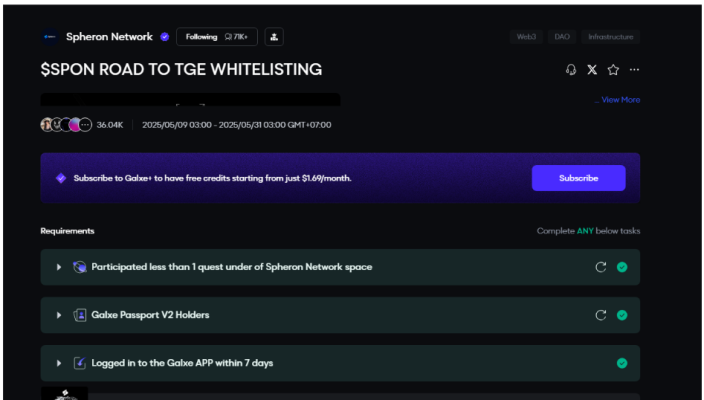Click the green check on Galxe Passport task
Viewport: 704px width, 400px height.
click(622, 315)
